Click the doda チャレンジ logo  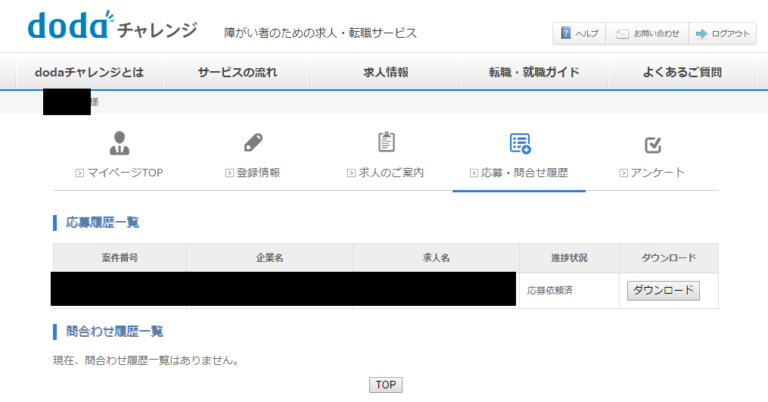pyautogui.click(x=112, y=28)
